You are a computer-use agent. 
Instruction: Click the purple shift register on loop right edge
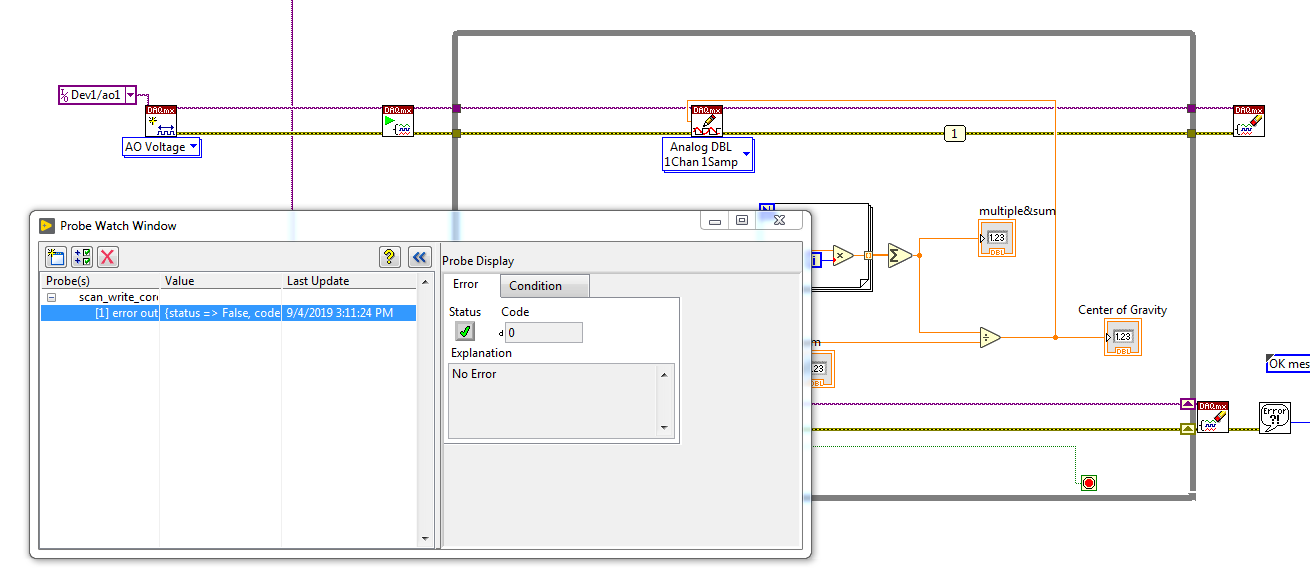(x=1187, y=404)
